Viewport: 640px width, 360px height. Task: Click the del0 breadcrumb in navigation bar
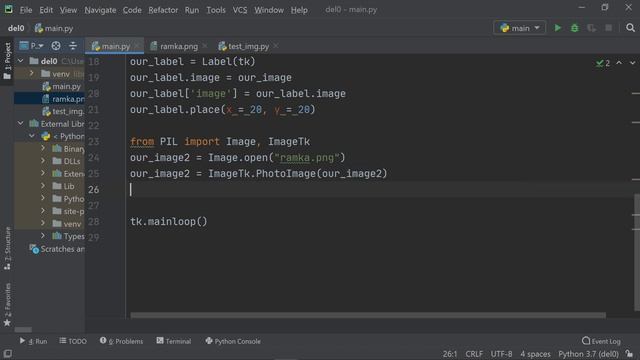pos(16,28)
